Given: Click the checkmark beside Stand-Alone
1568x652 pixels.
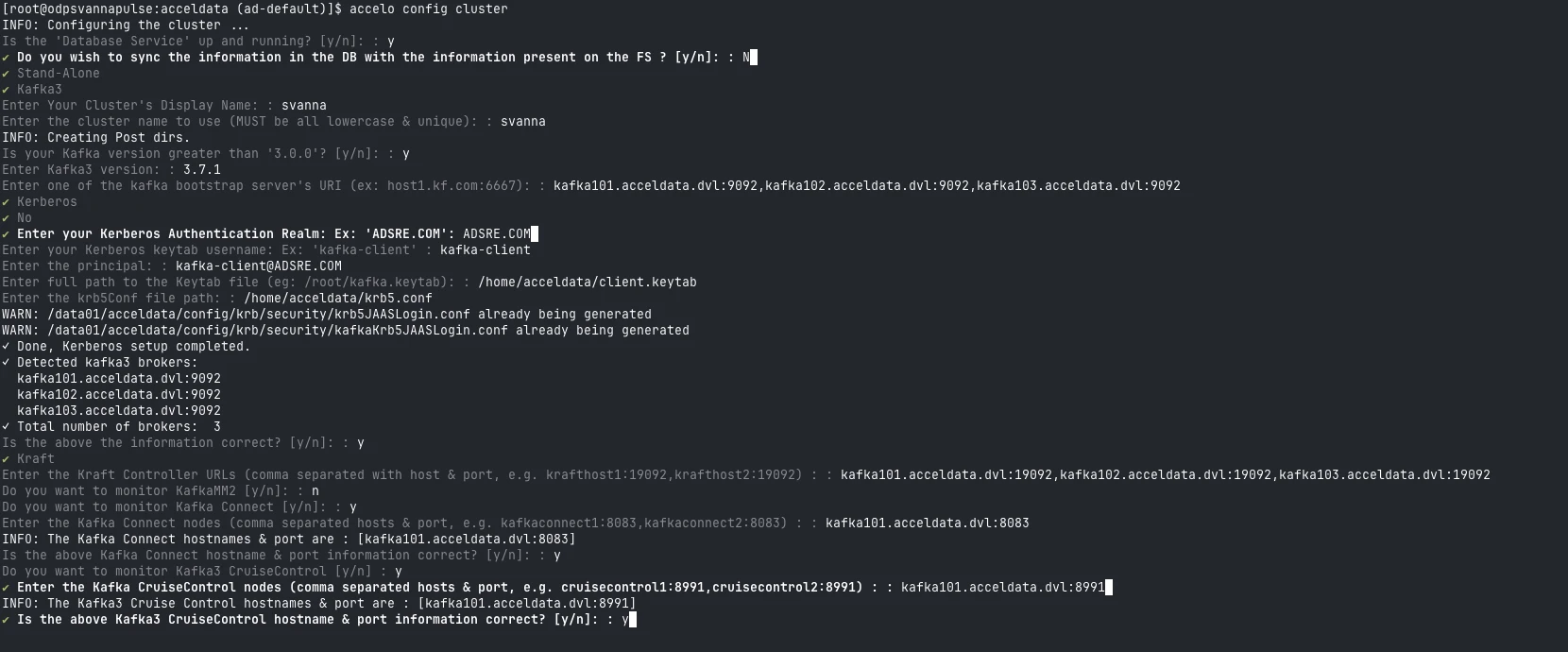Looking at the screenshot, I should pos(6,73).
